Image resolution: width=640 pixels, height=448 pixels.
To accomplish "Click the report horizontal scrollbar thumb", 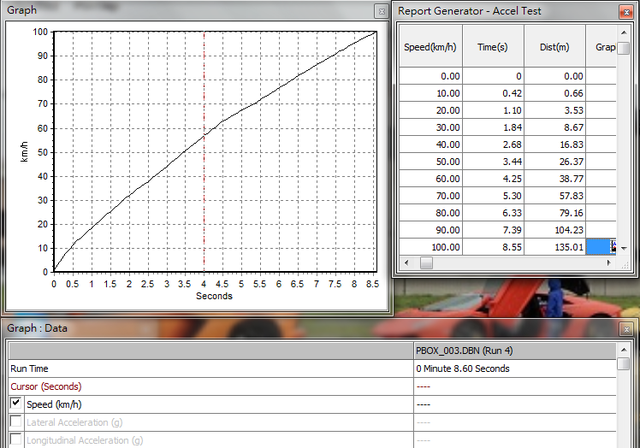I will (426, 263).
